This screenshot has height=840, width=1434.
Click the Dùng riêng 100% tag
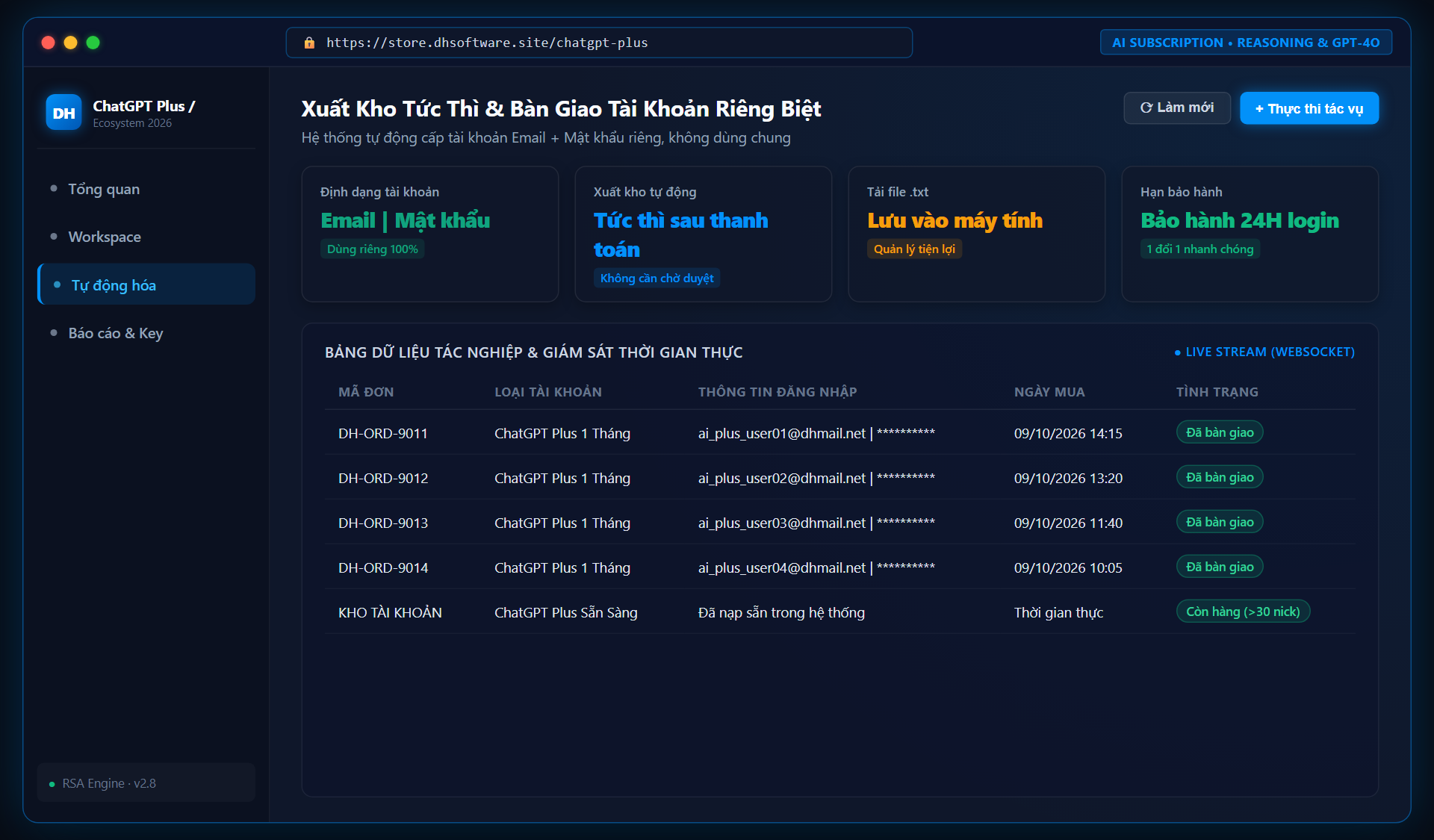(x=373, y=249)
